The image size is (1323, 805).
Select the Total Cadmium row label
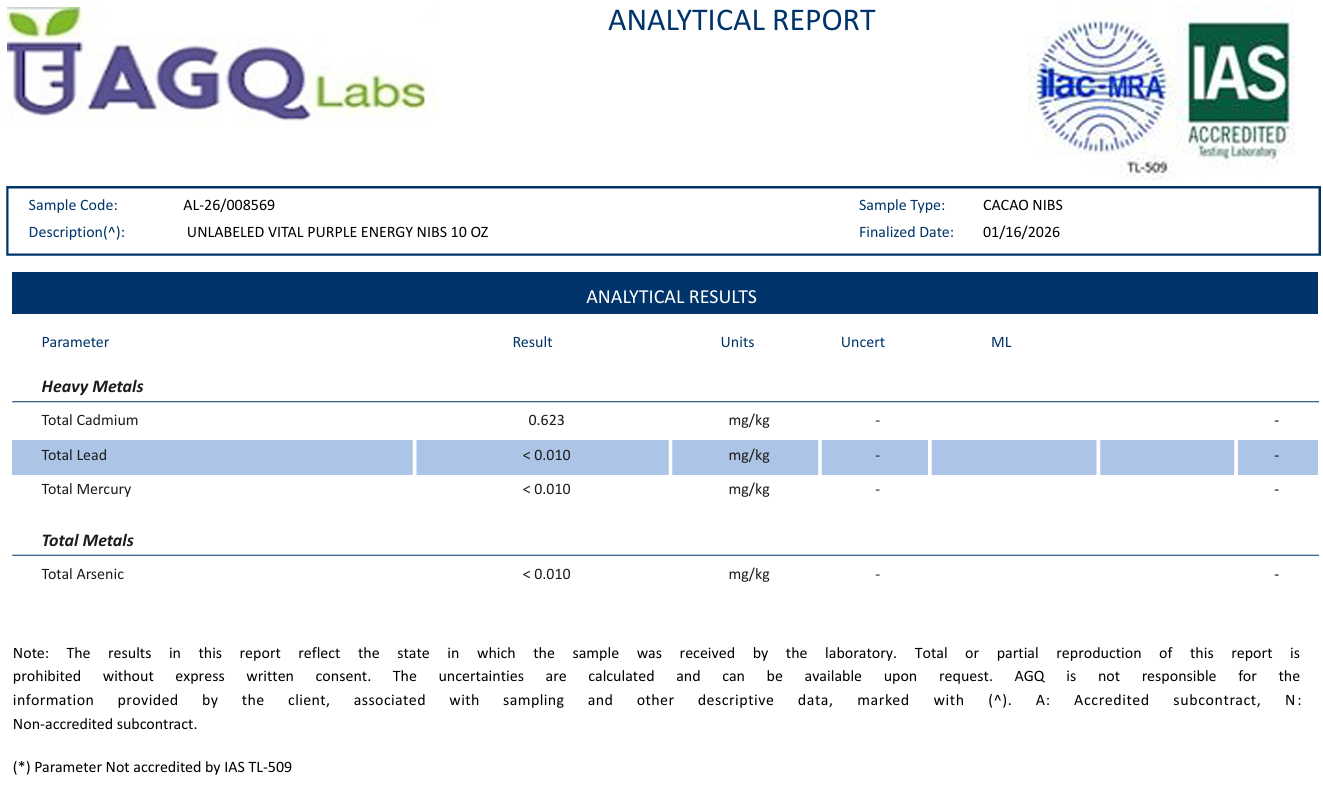[x=90, y=420]
